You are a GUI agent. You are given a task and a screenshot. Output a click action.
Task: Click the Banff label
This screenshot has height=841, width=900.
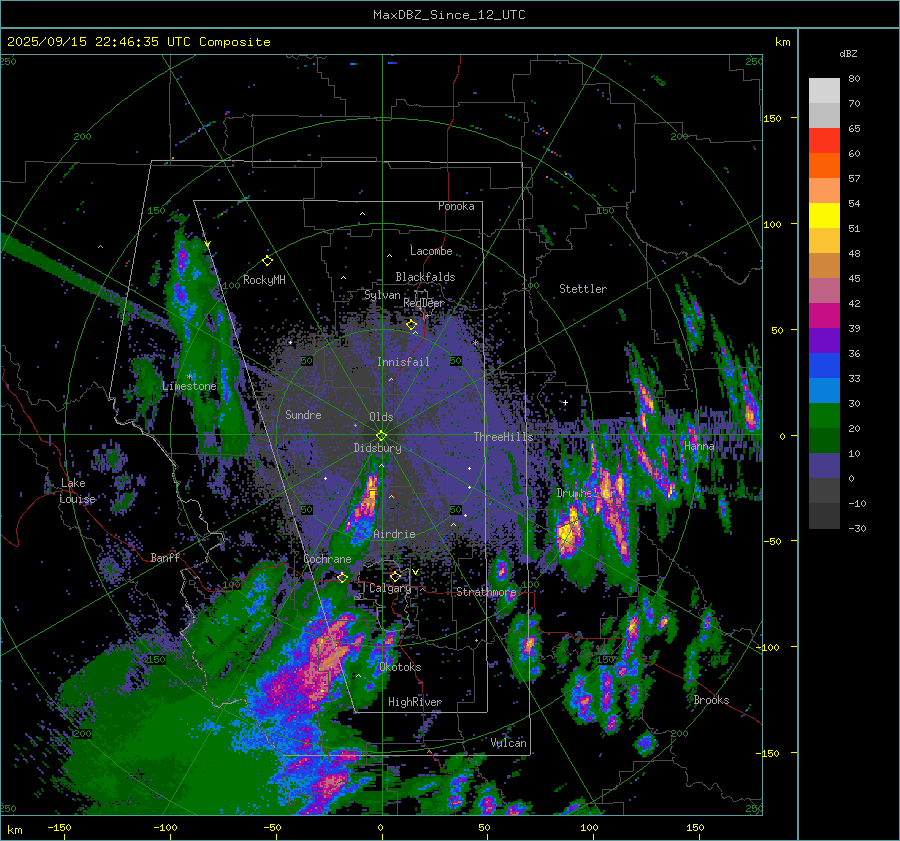165,557
